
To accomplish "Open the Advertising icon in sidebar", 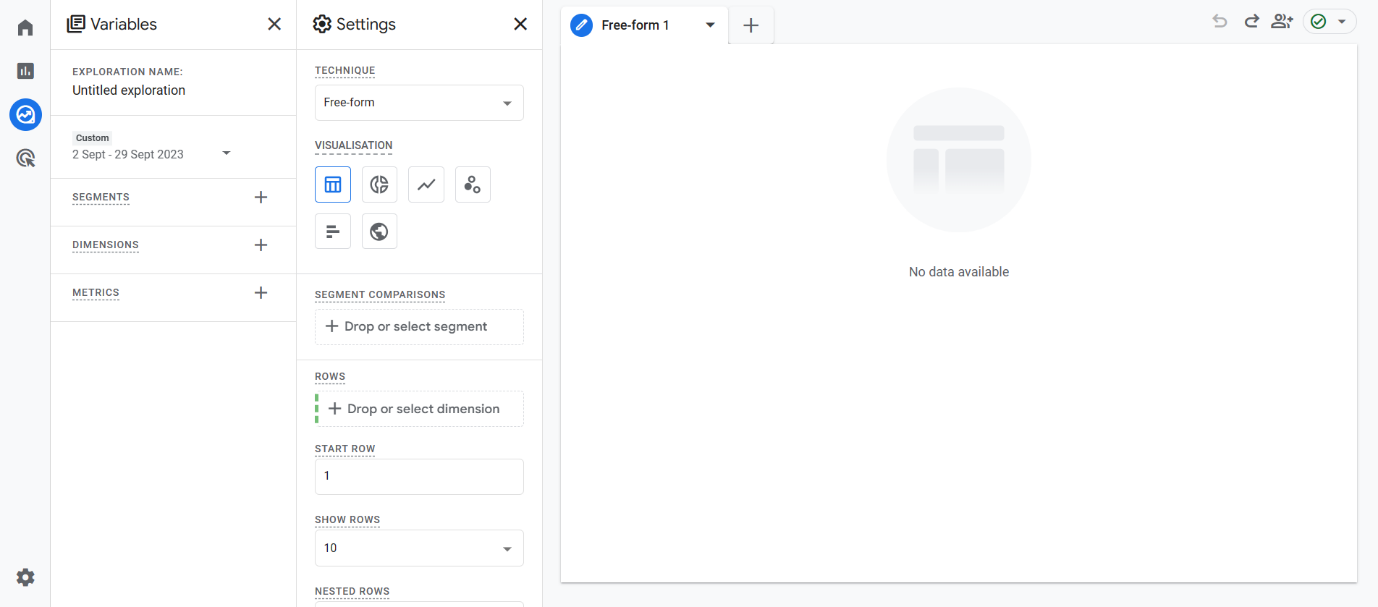I will (x=25, y=158).
